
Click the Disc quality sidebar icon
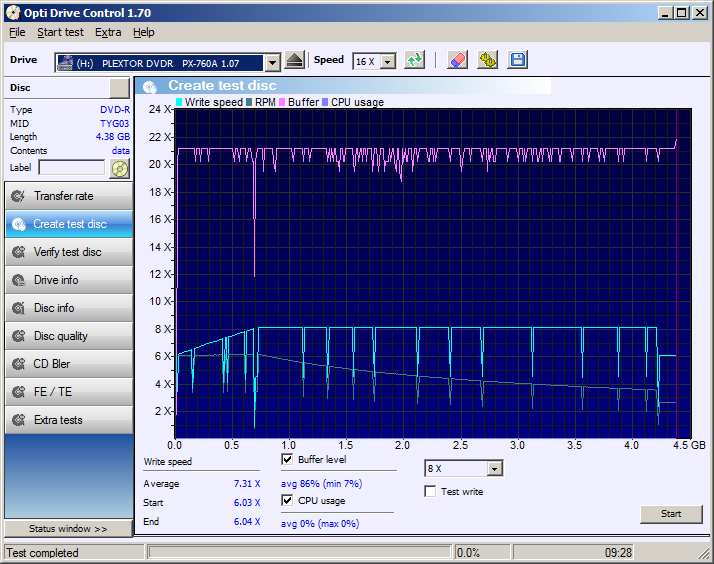point(18,336)
